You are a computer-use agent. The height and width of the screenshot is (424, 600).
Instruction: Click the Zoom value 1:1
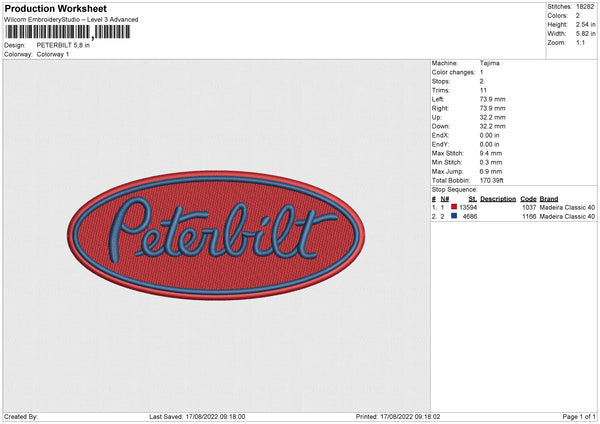[x=580, y=42]
